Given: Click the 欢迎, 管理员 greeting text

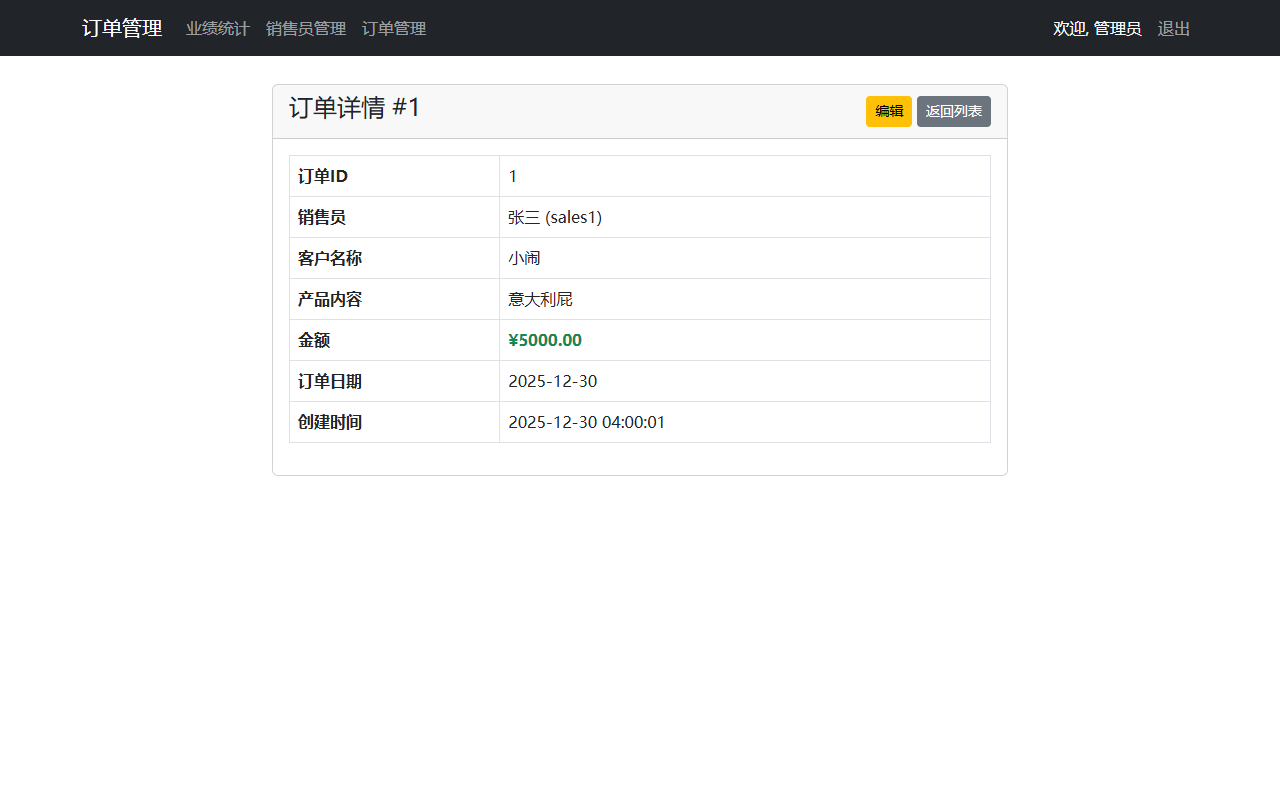Looking at the screenshot, I should point(1097,29).
